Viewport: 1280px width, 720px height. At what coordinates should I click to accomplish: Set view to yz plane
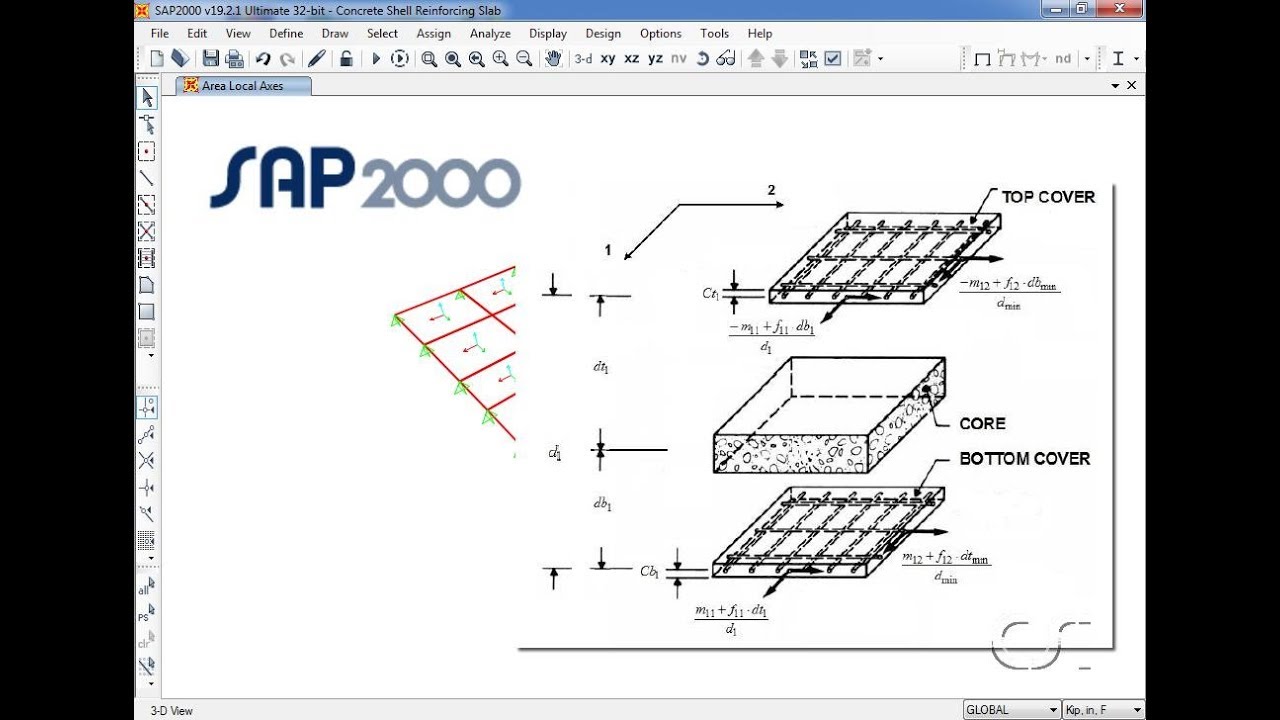pyautogui.click(x=655, y=59)
